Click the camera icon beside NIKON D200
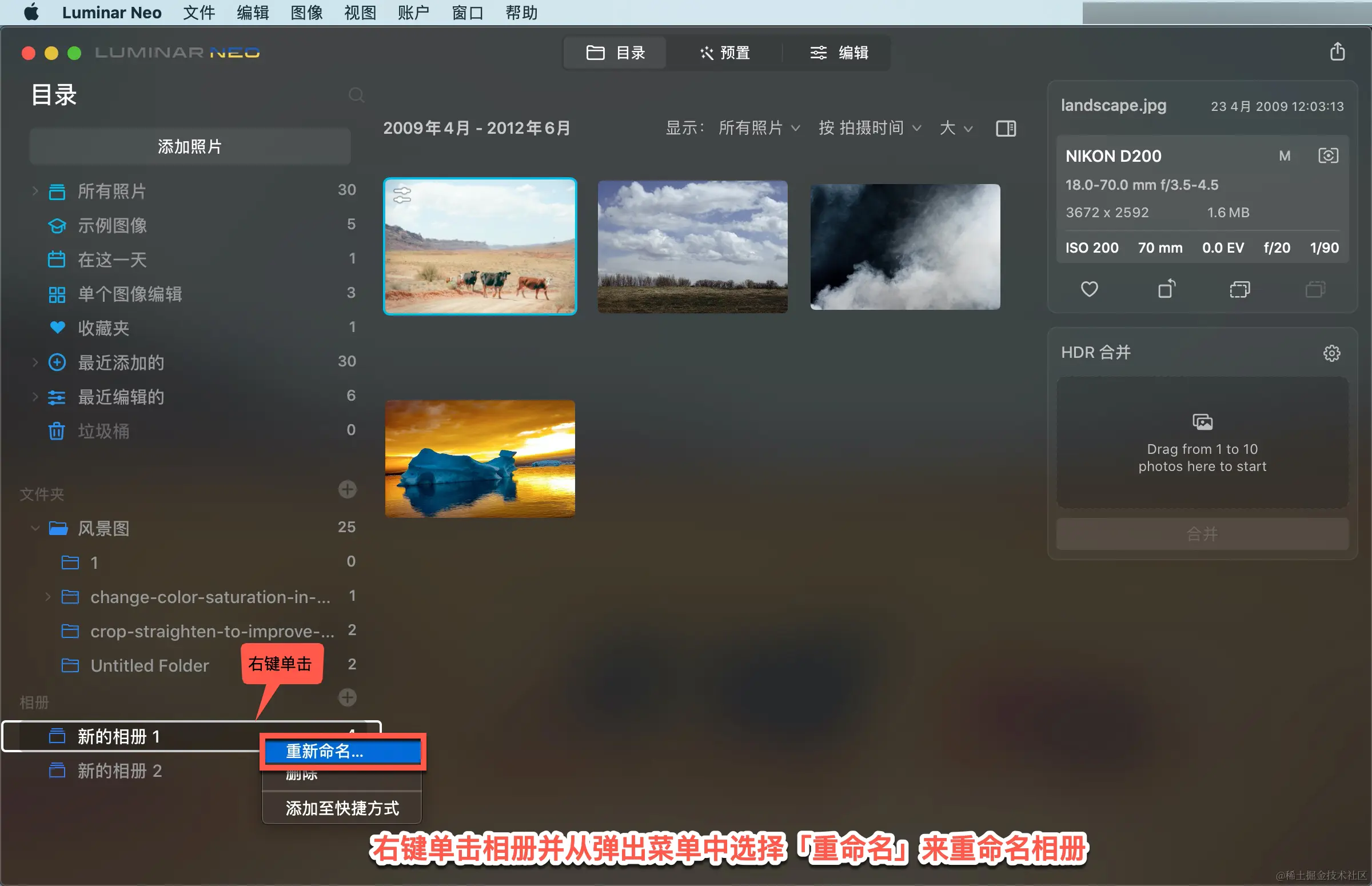 click(x=1328, y=156)
